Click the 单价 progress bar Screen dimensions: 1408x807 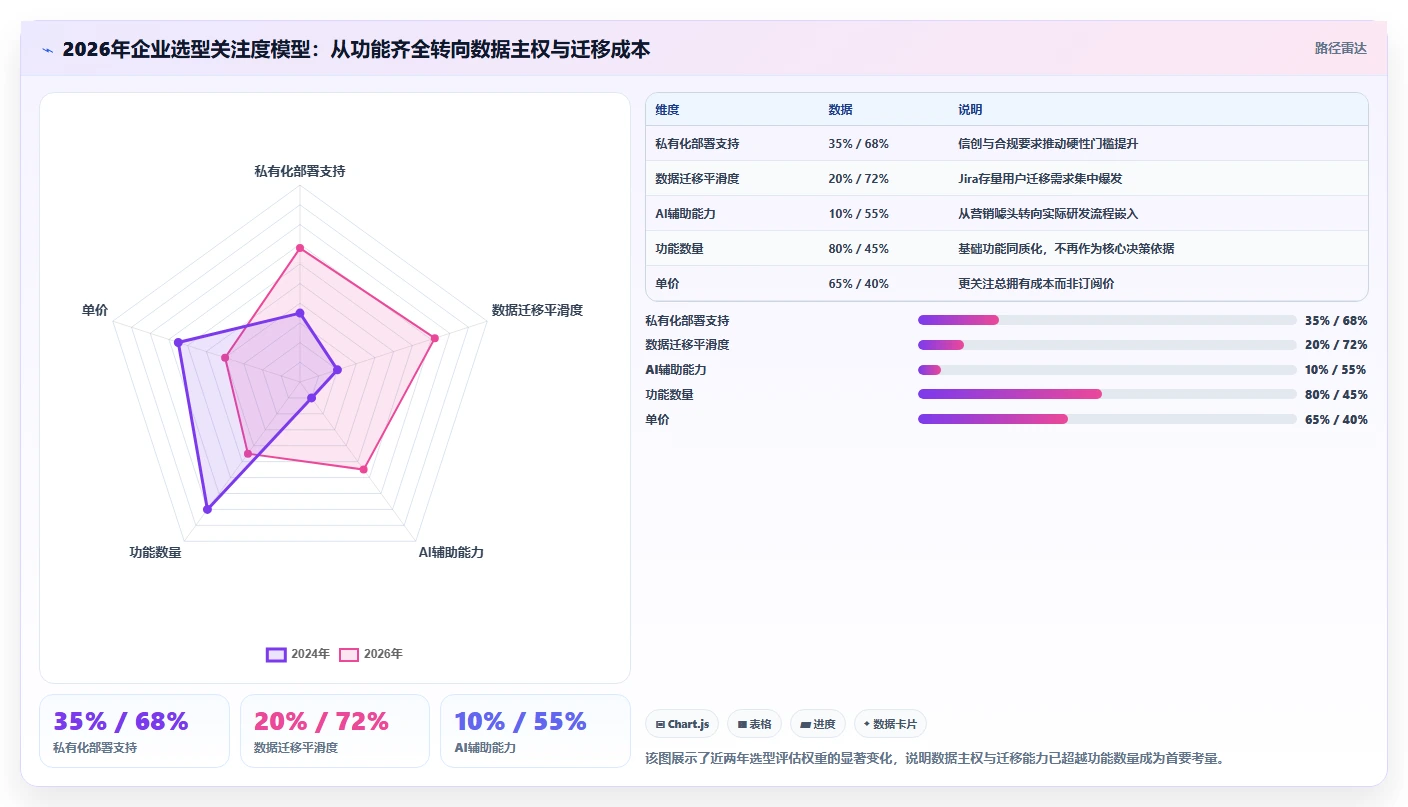(x=1107, y=419)
